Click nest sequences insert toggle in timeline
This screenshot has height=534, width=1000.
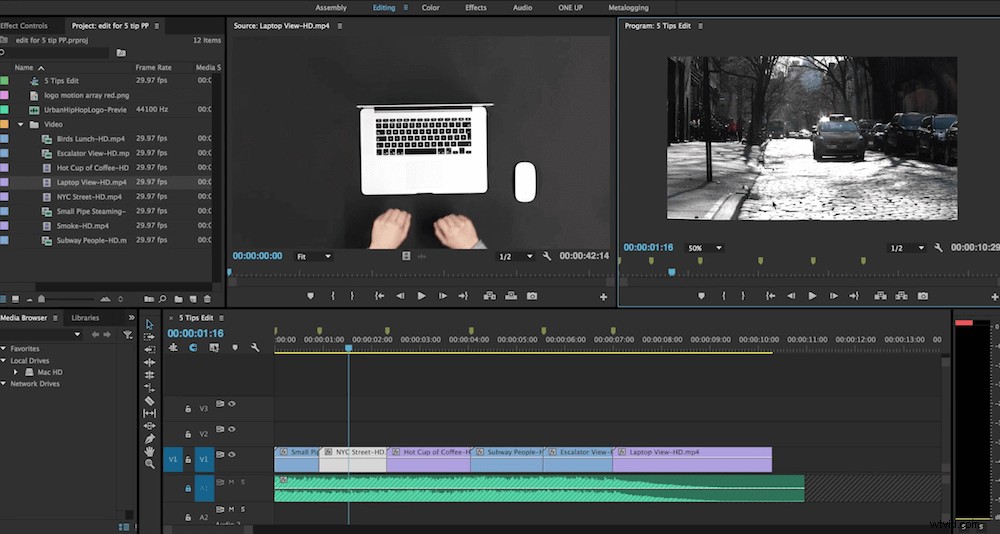click(173, 348)
